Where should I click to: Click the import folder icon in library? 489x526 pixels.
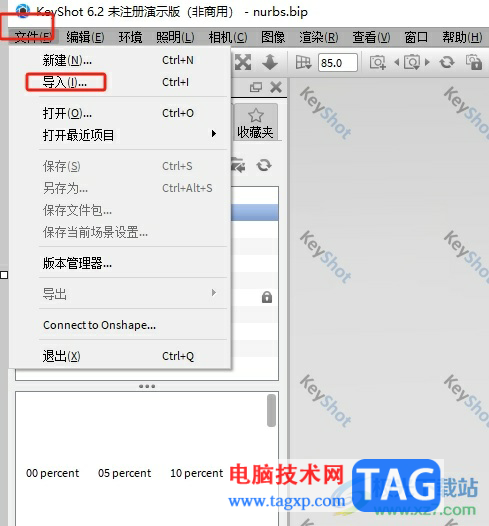pos(238,165)
